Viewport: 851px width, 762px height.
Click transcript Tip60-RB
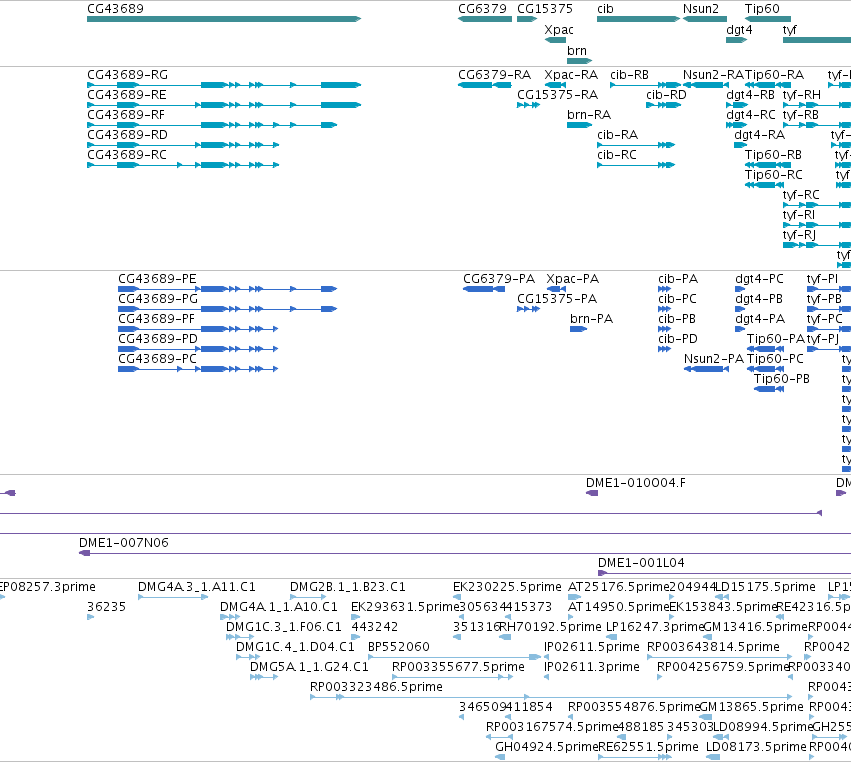(x=768, y=165)
